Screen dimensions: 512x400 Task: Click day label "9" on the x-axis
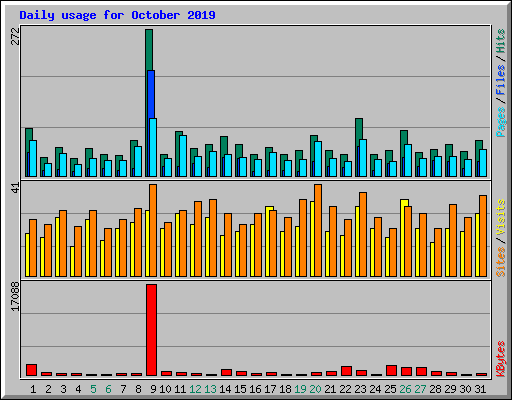(153, 389)
